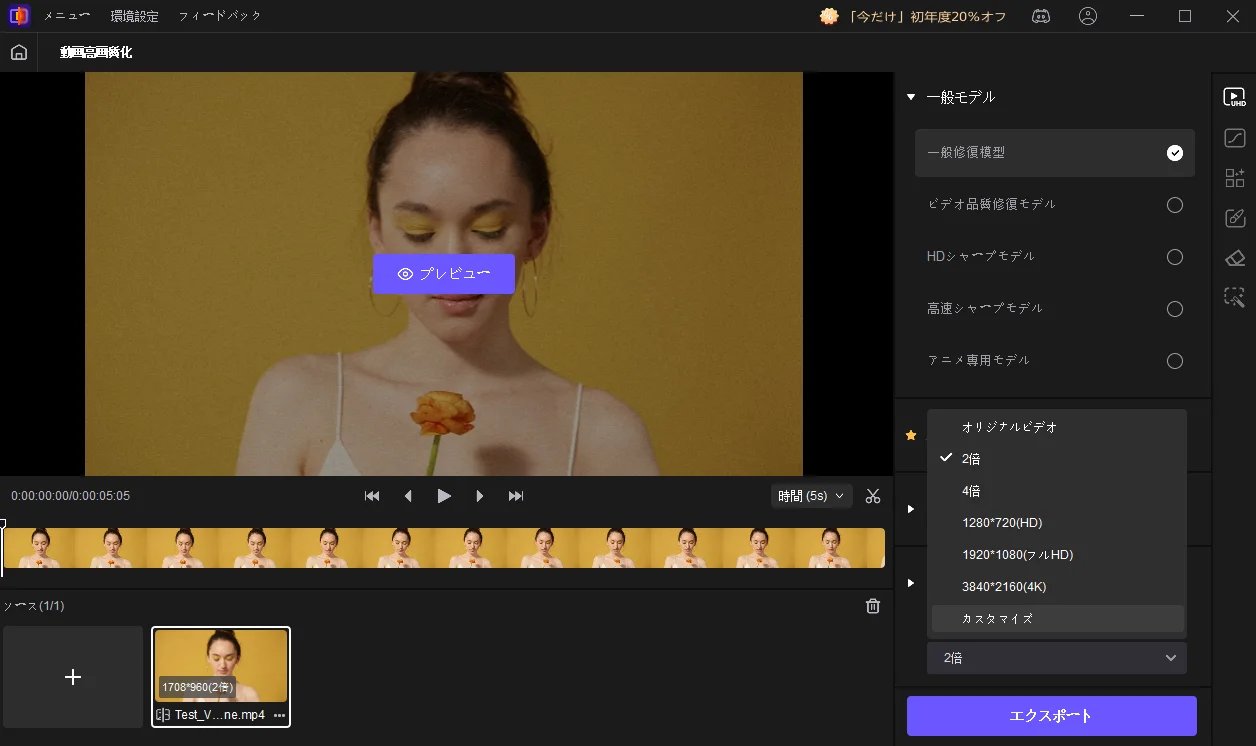Open the account profile icon
1256x746 pixels.
click(x=1088, y=16)
